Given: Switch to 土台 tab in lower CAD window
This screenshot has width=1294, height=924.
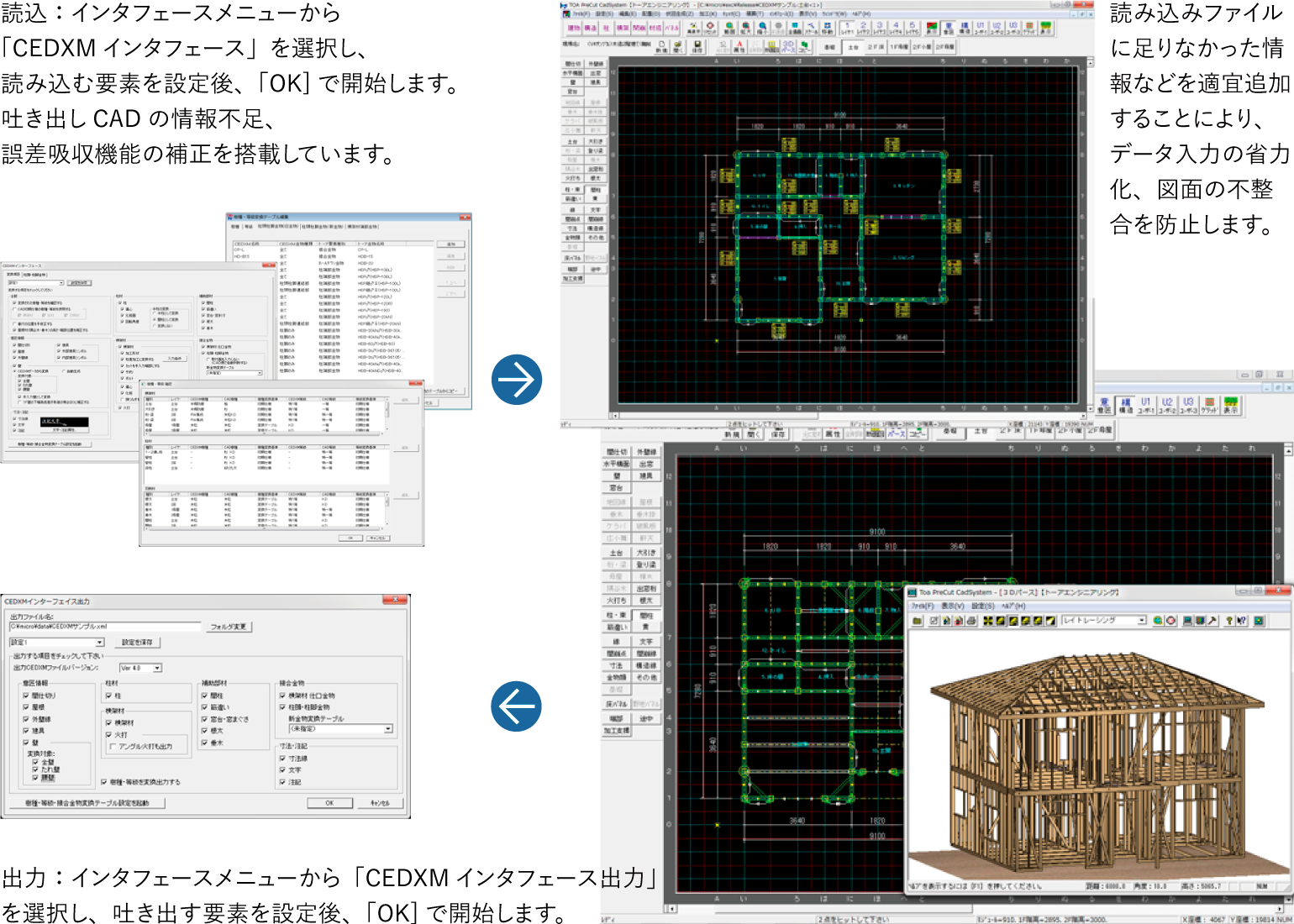Looking at the screenshot, I should (980, 431).
